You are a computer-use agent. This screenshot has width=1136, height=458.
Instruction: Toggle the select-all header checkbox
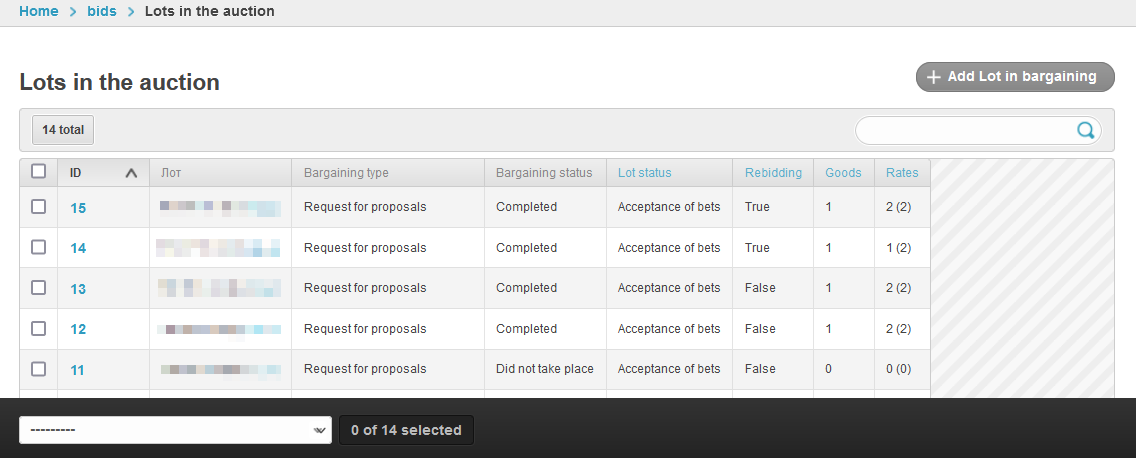[39, 172]
